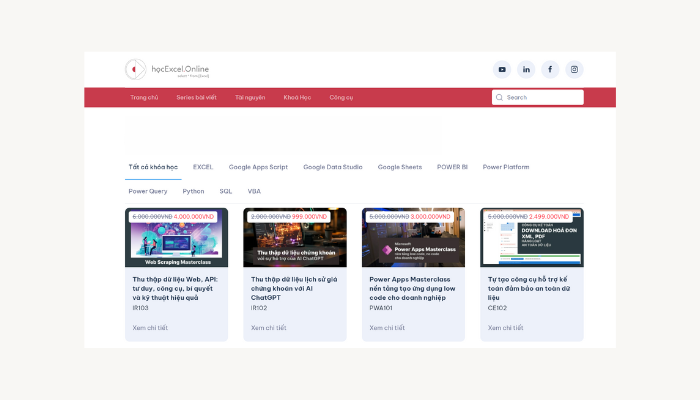Viewport: 700px width, 400px height.
Task: Click Xem chi tiết for IR102
Action: point(268,328)
